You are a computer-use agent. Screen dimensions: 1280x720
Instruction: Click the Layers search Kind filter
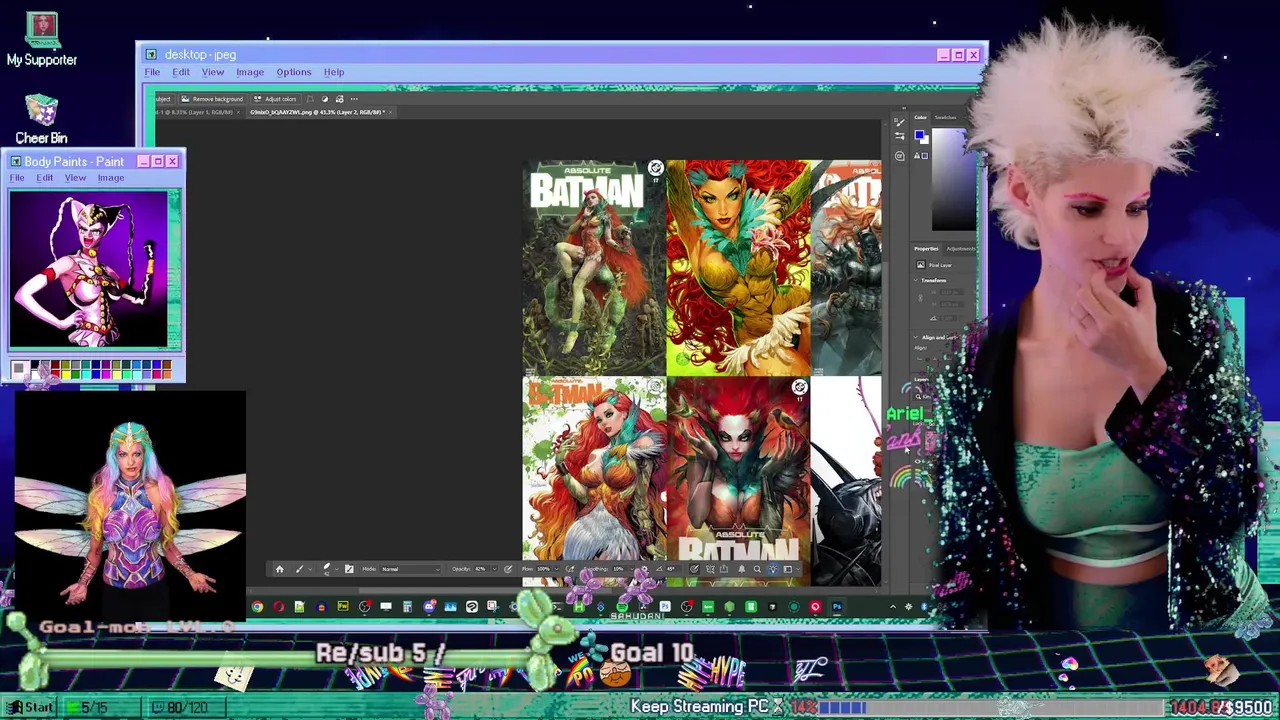(925, 396)
